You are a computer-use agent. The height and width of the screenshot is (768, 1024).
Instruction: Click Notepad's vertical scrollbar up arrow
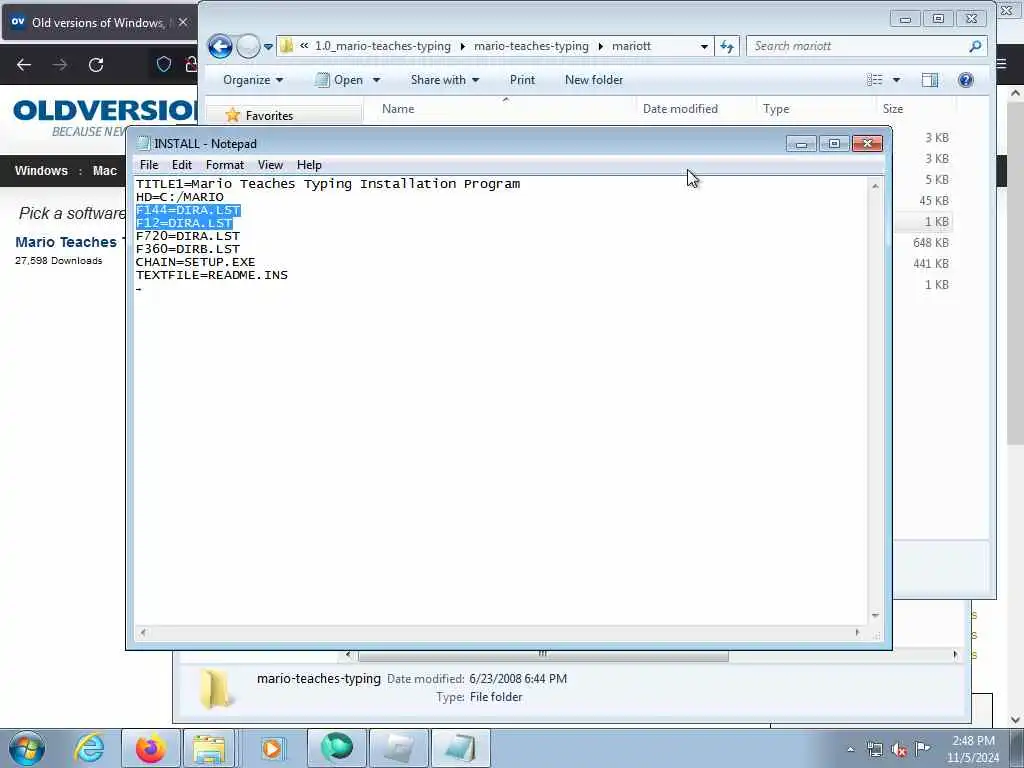[x=875, y=187]
